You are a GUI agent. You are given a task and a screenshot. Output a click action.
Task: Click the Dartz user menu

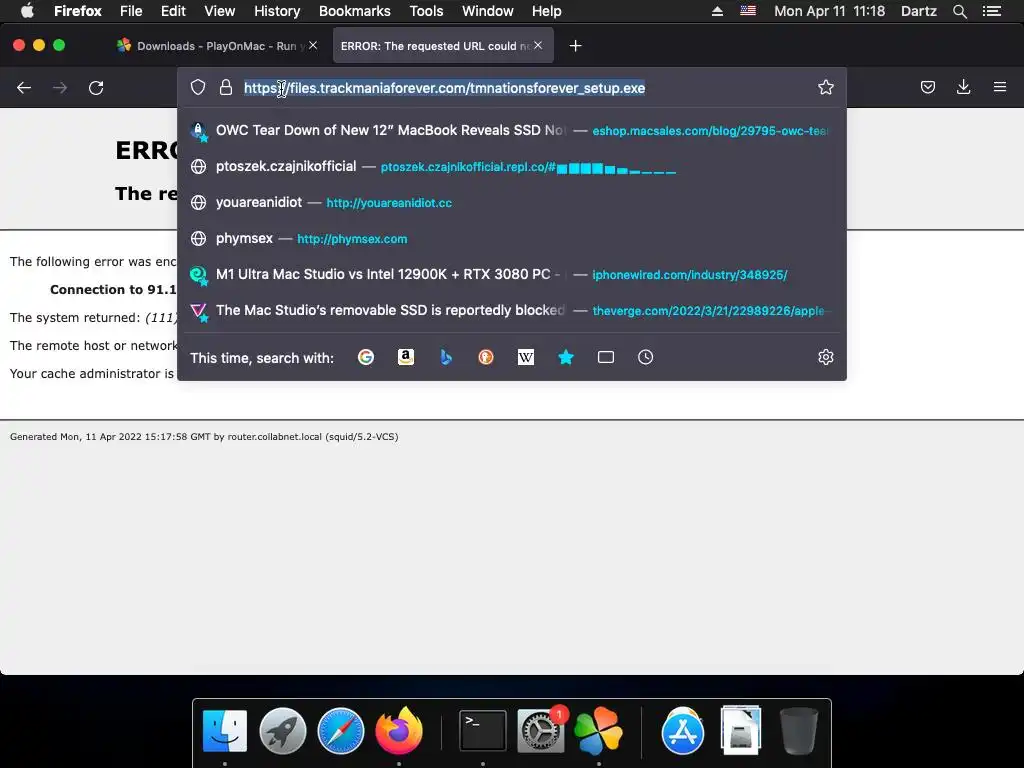918,11
